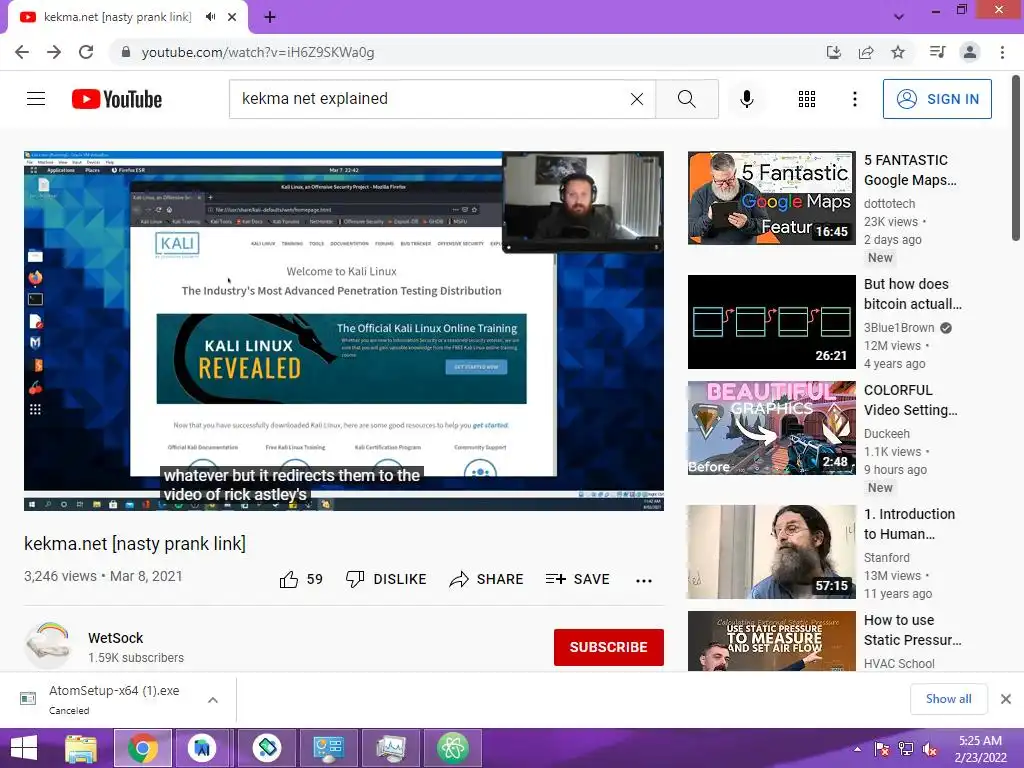
Task: Open a new browser tab
Action: tap(270, 17)
